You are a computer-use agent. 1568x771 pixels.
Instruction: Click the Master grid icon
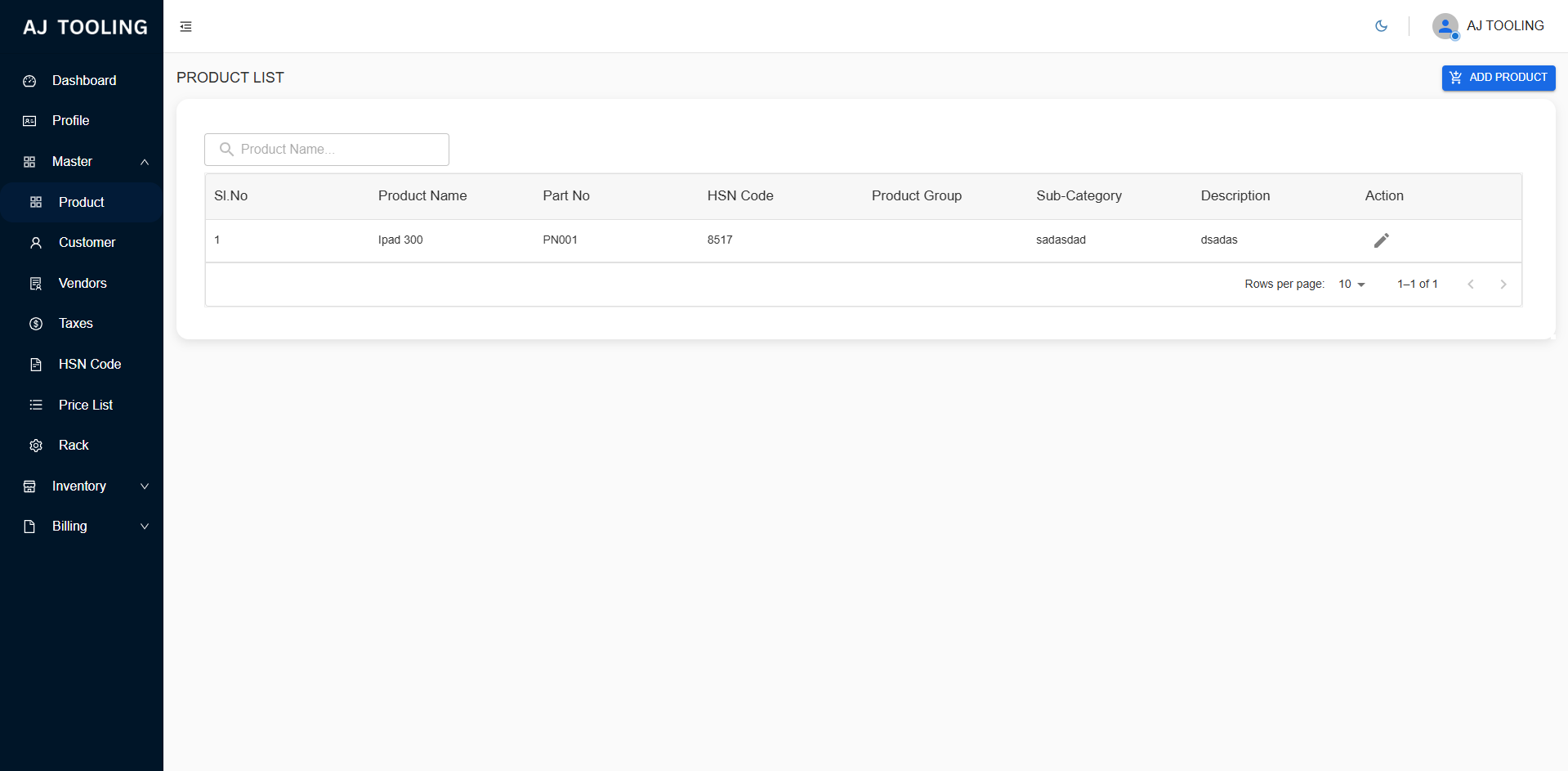[29, 162]
